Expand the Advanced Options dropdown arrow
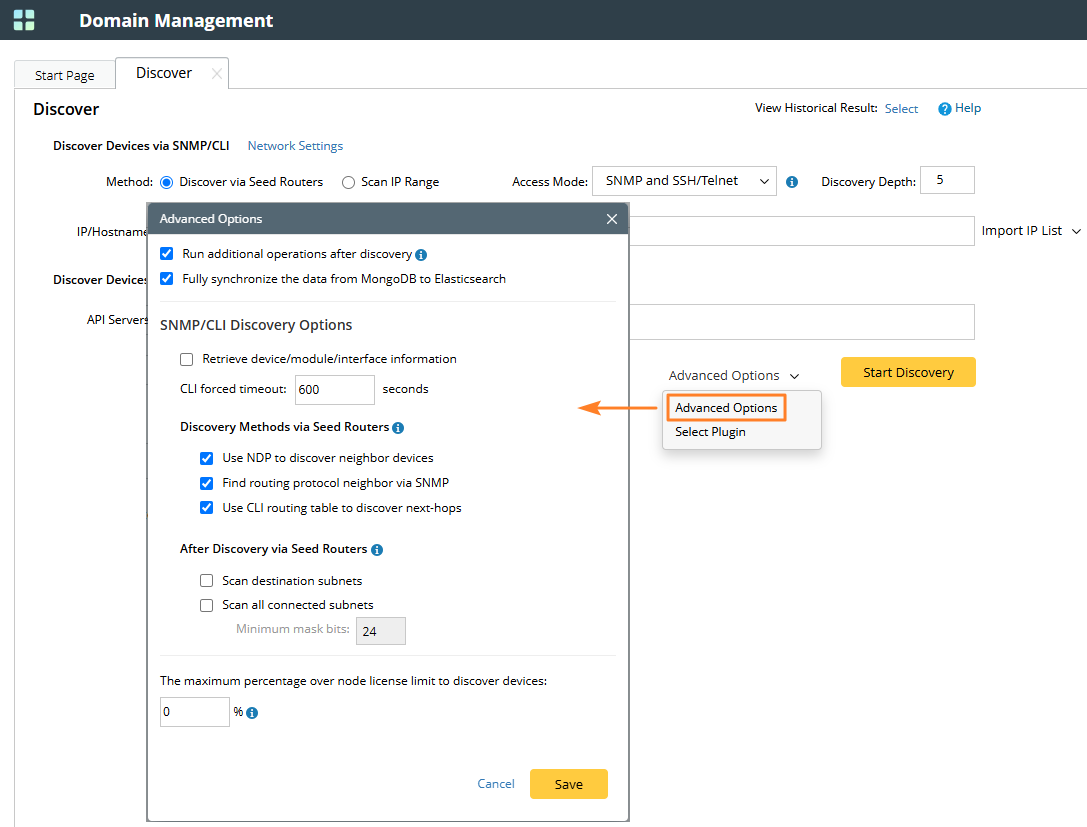The image size is (1087, 827). tap(794, 376)
